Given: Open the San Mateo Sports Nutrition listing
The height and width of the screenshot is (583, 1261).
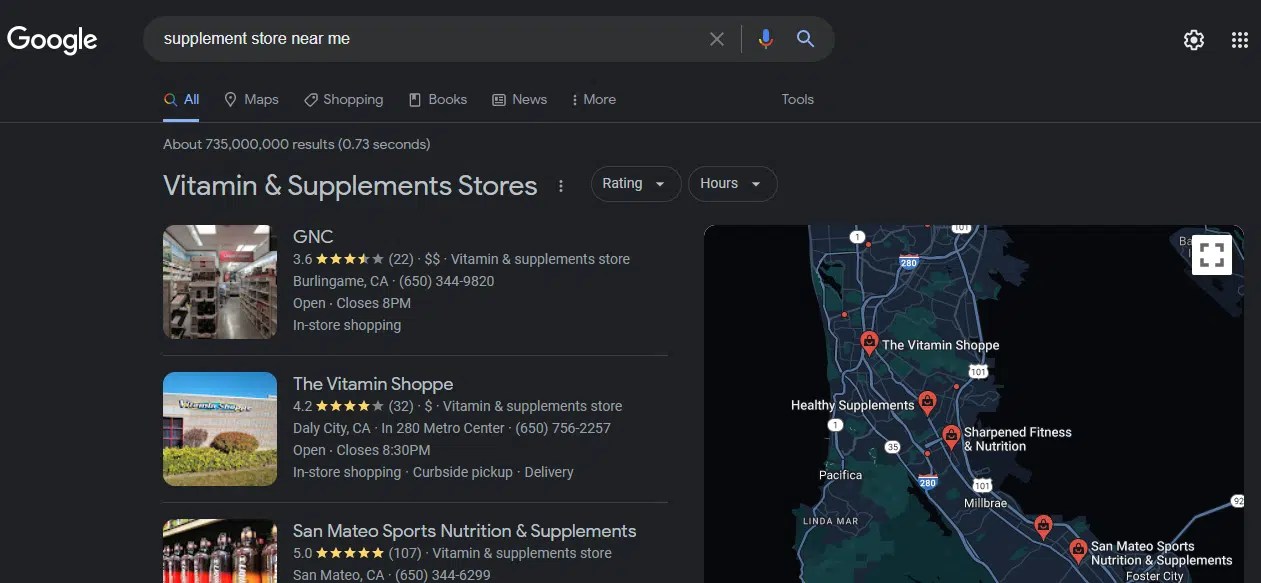Looking at the screenshot, I should [464, 530].
